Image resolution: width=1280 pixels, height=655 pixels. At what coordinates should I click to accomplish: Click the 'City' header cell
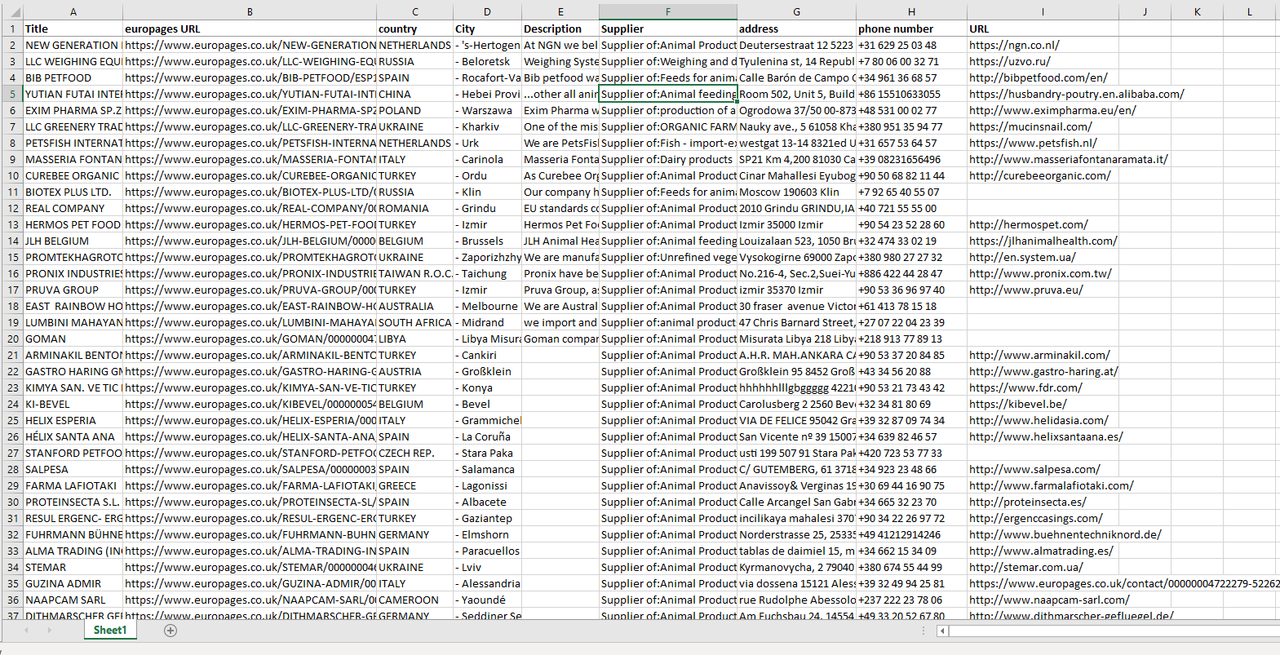(x=487, y=29)
